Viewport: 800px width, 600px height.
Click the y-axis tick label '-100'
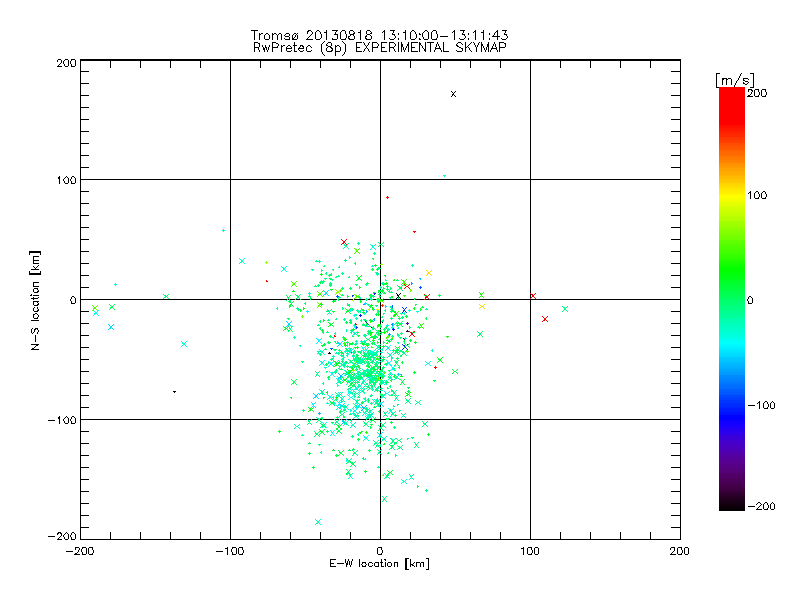pyautogui.click(x=62, y=420)
